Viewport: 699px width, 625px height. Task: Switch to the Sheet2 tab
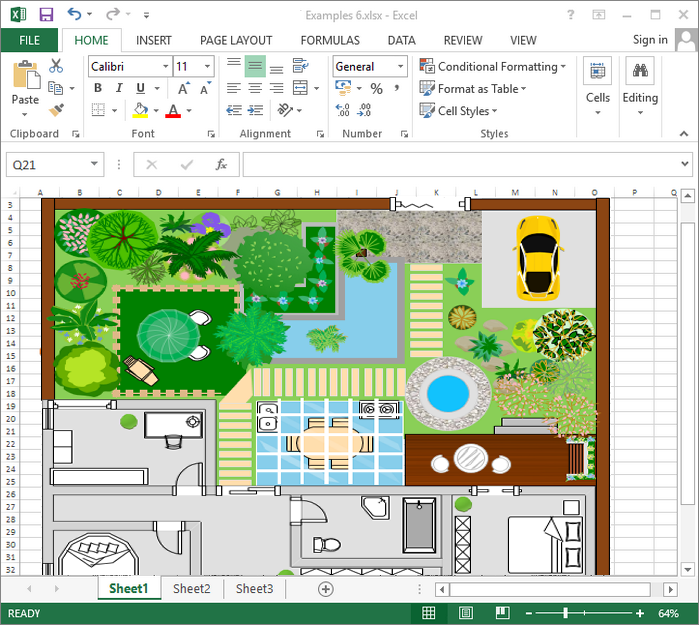tap(191, 589)
